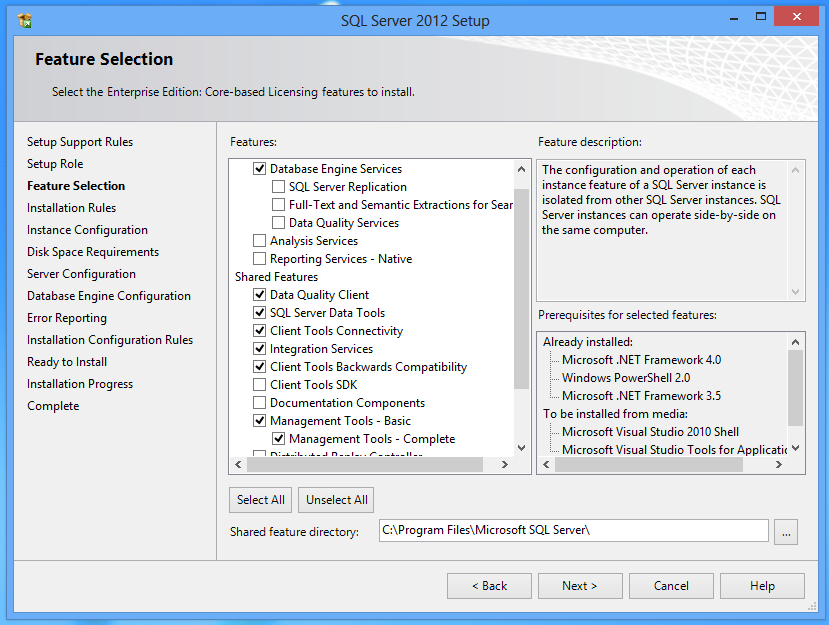The height and width of the screenshot is (625, 829).
Task: Open Help for Feature Selection
Action: [762, 586]
